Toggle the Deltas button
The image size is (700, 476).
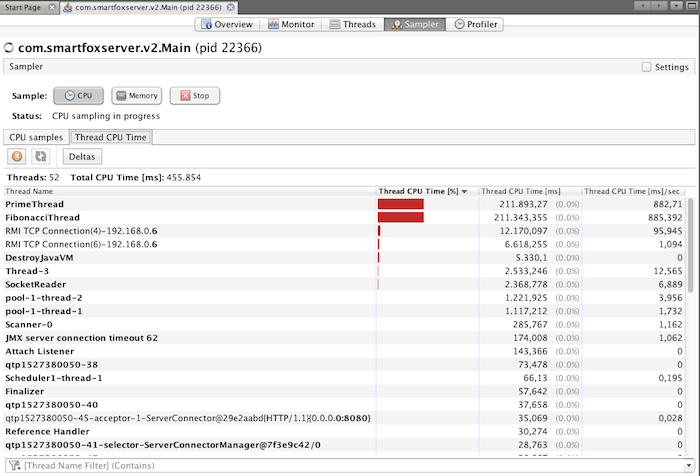(x=82, y=157)
